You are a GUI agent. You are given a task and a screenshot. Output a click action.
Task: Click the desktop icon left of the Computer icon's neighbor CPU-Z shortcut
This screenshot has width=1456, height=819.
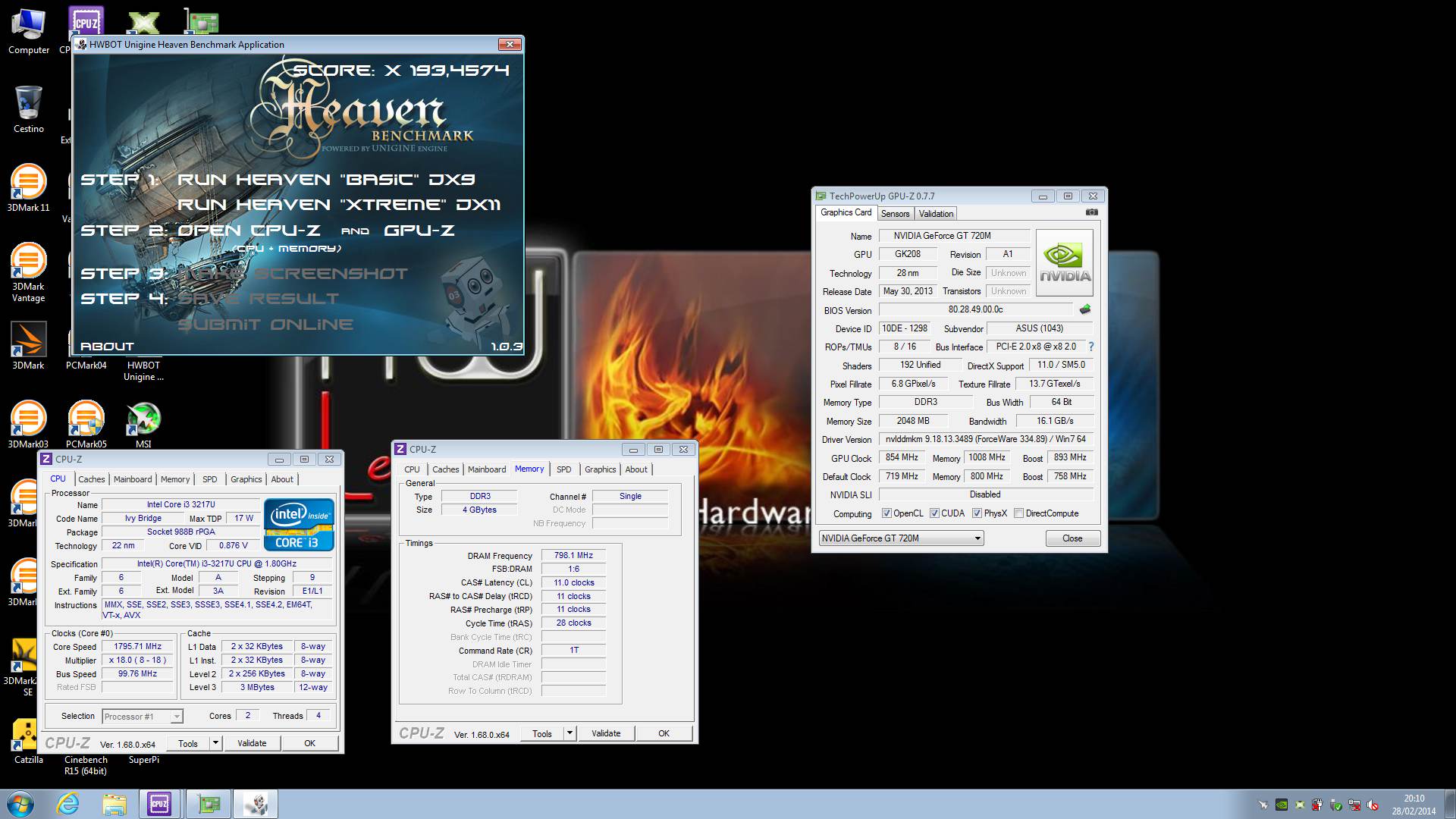tap(29, 32)
